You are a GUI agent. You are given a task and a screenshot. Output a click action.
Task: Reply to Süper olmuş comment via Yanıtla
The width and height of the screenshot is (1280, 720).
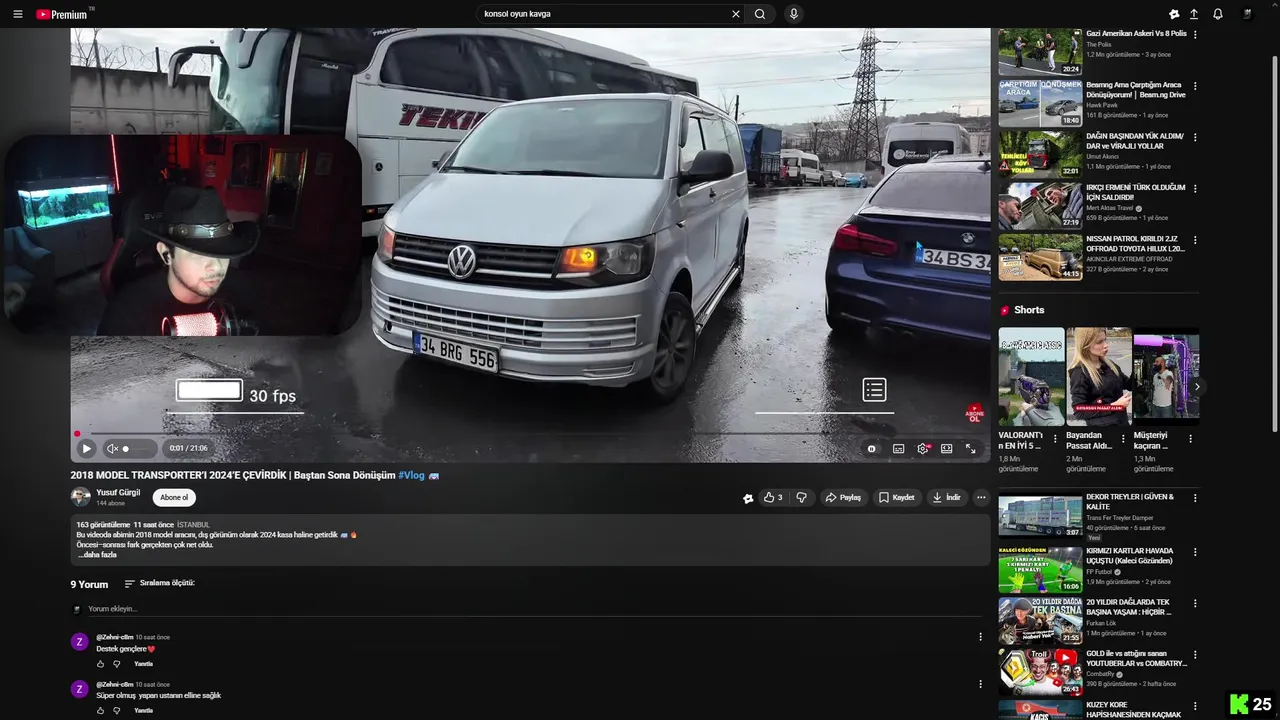coord(143,710)
